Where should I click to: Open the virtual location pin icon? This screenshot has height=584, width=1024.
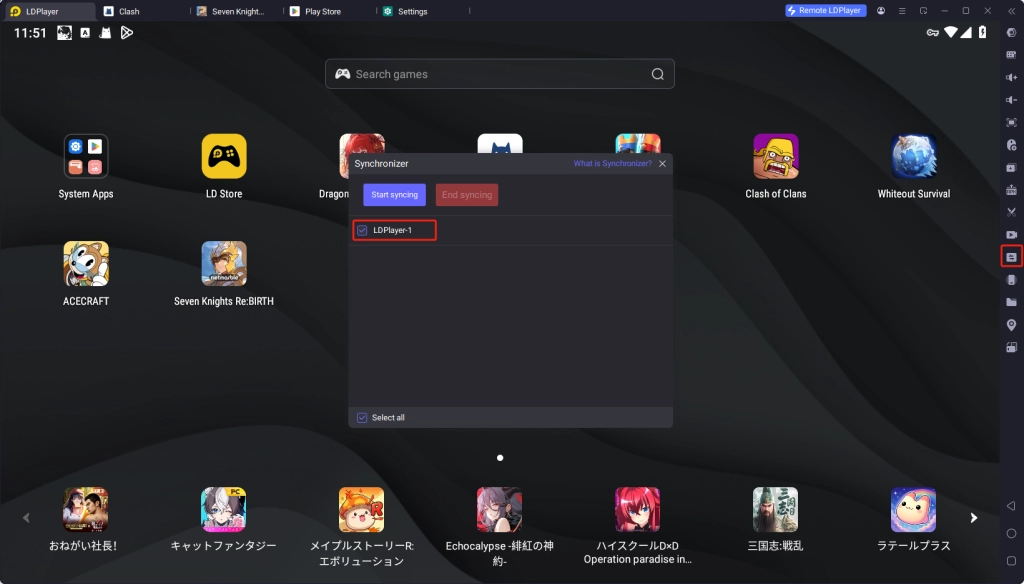[x=1011, y=325]
